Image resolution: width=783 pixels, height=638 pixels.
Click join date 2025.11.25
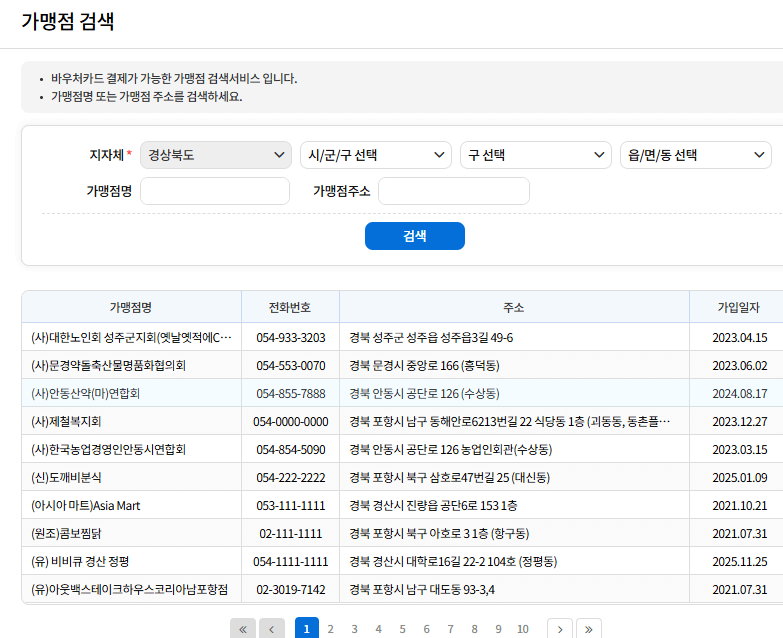coord(740,561)
